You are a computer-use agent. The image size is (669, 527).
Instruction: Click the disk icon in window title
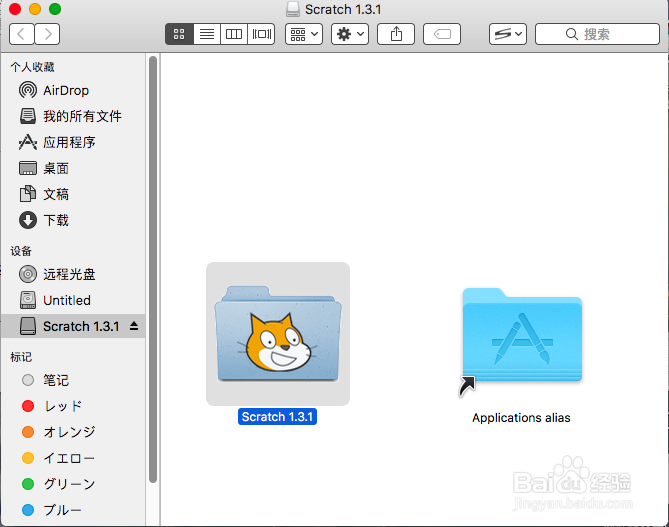pos(293,9)
